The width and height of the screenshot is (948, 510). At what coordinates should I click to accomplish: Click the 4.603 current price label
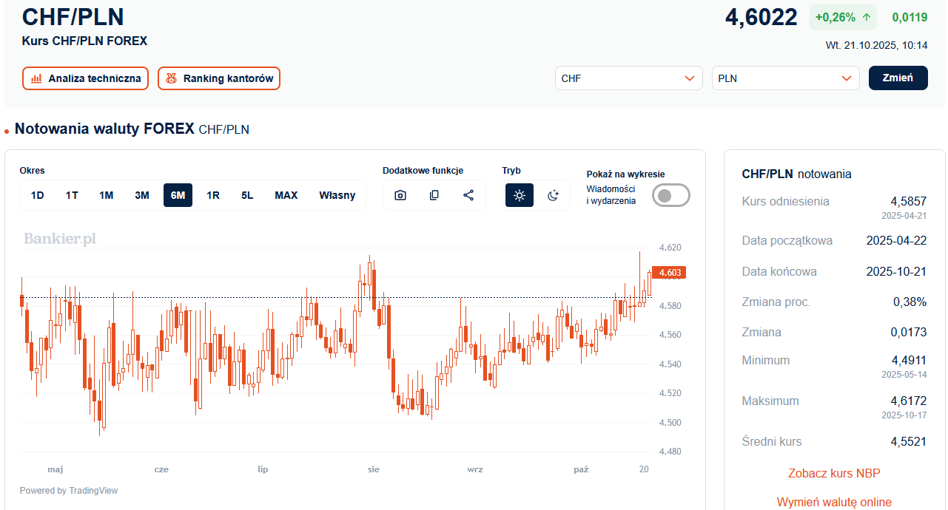coord(669,272)
